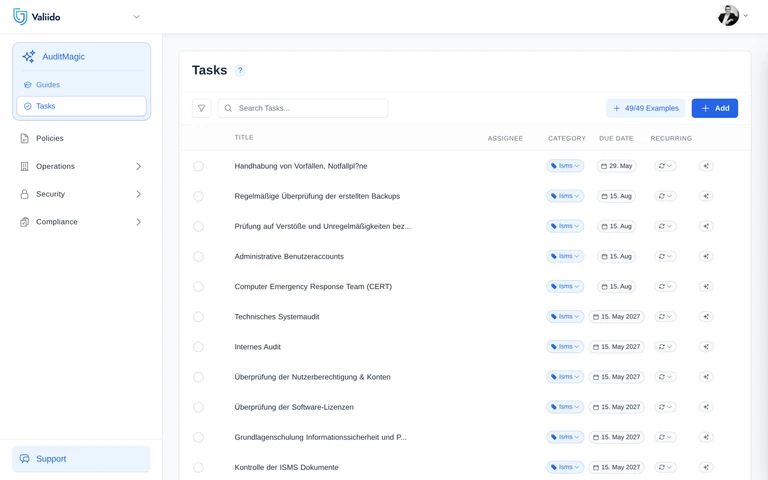Click sparkle icon on Kontrolle der ISMS Dokumente row
Viewport: 768px width, 480px height.
click(706, 467)
